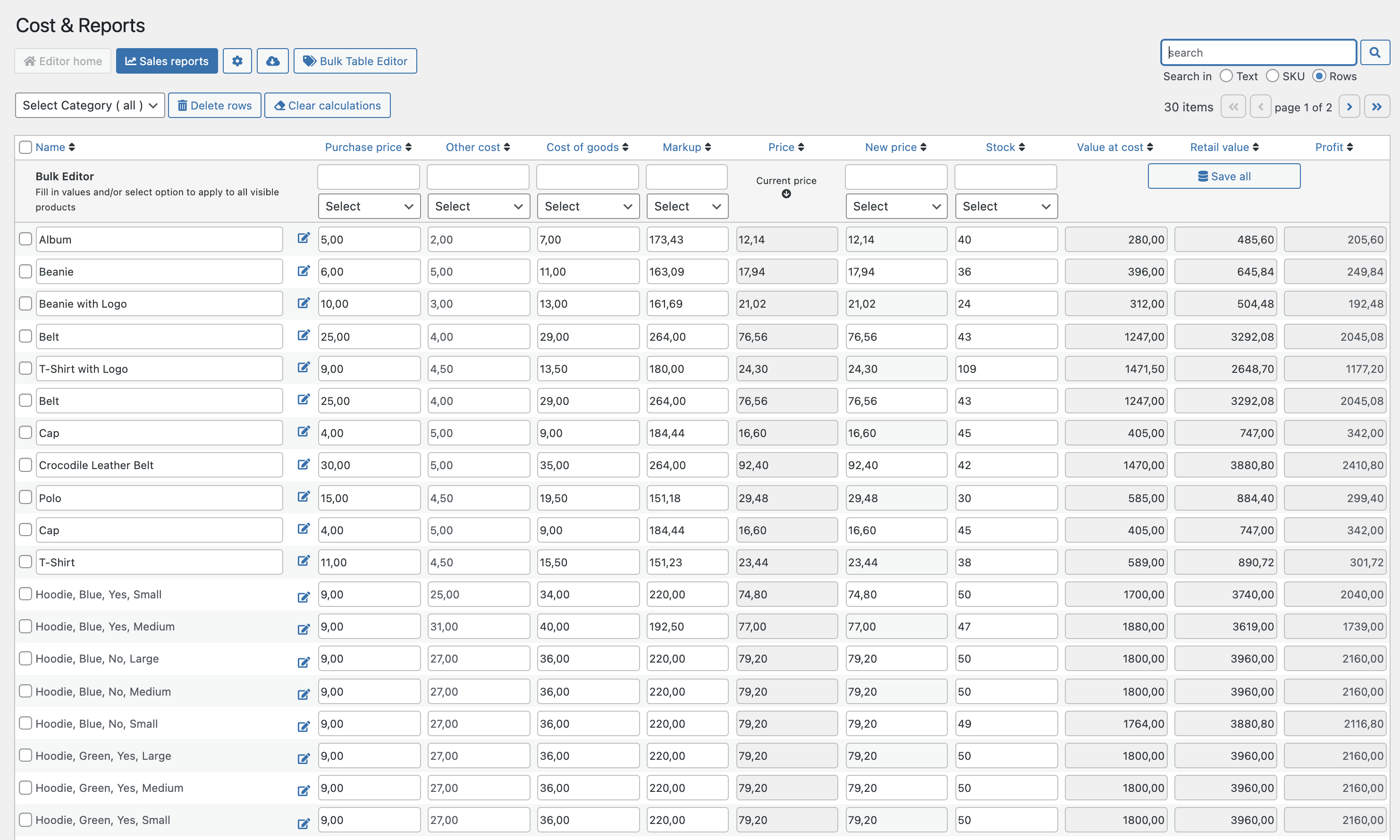Open edit icon for Album row
Viewport: 1400px width, 840px height.
304,238
